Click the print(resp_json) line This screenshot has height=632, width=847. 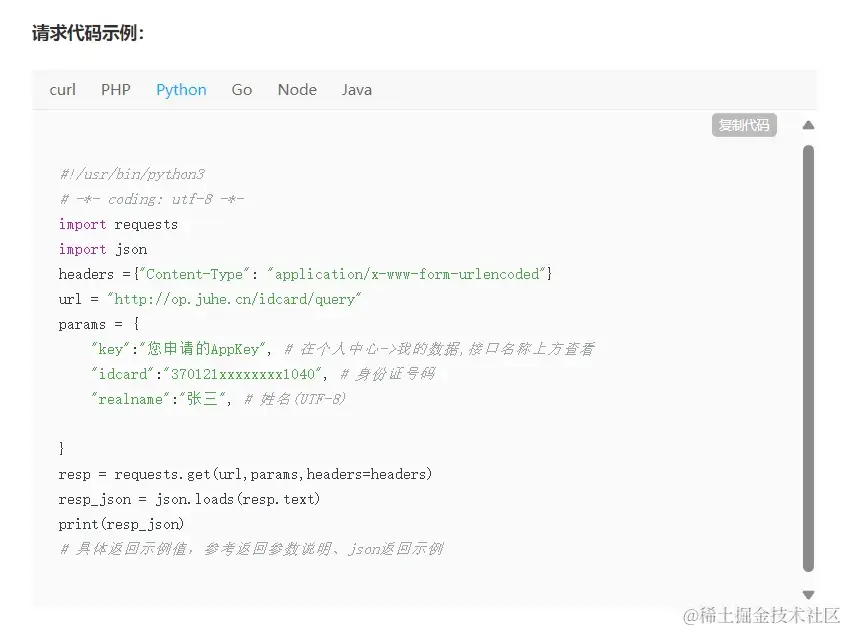tap(121, 524)
